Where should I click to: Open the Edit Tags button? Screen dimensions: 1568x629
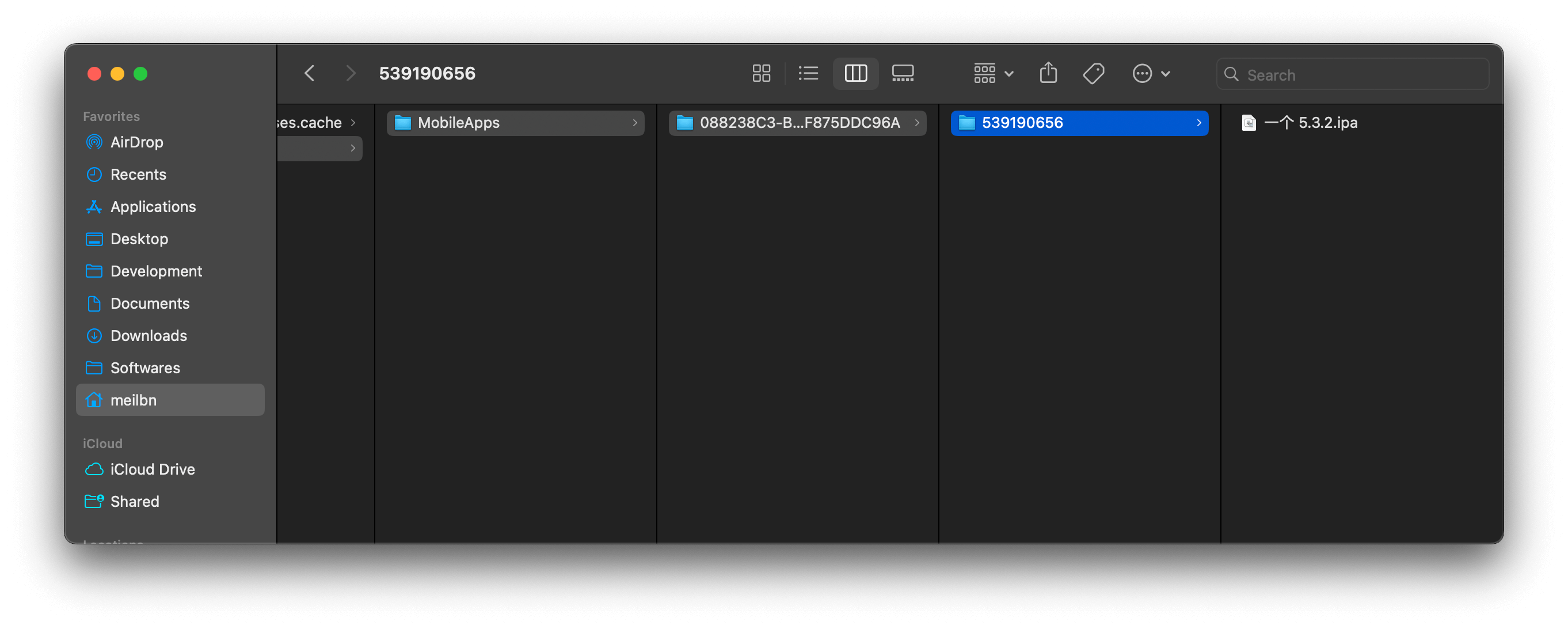[x=1093, y=74]
